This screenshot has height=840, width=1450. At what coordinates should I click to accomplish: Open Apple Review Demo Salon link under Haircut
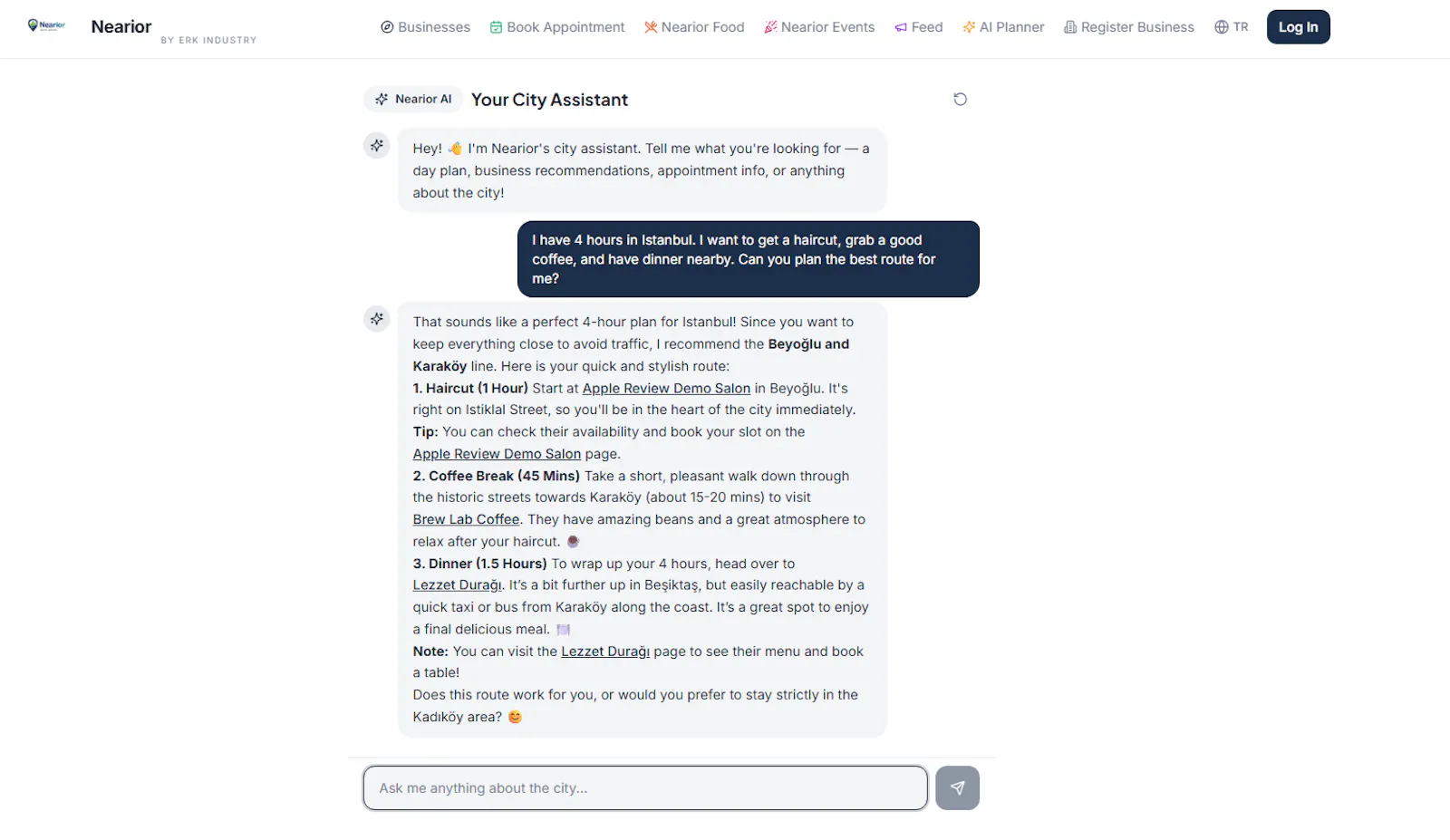tap(666, 388)
